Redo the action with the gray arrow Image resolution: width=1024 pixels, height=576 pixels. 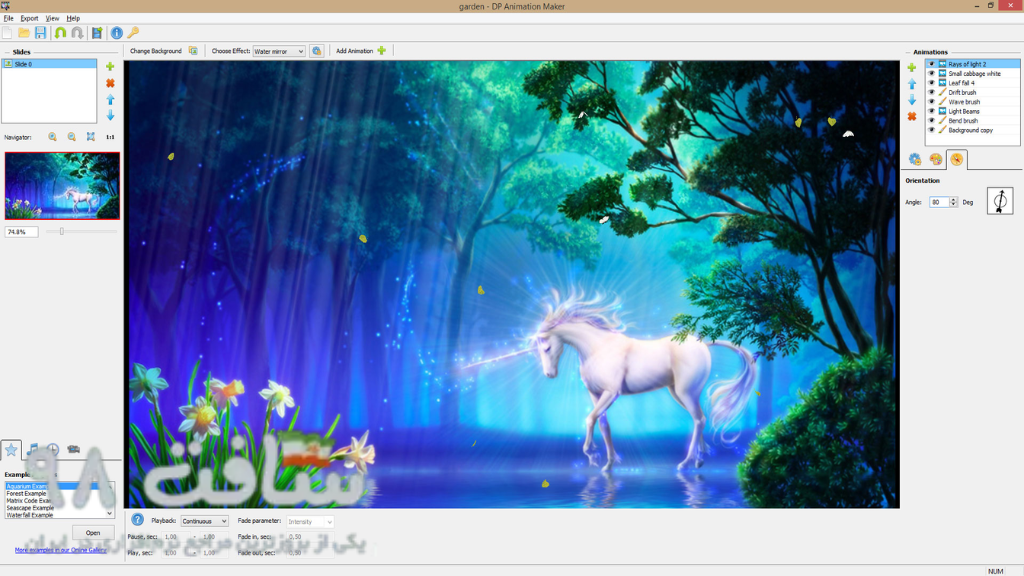click(77, 33)
